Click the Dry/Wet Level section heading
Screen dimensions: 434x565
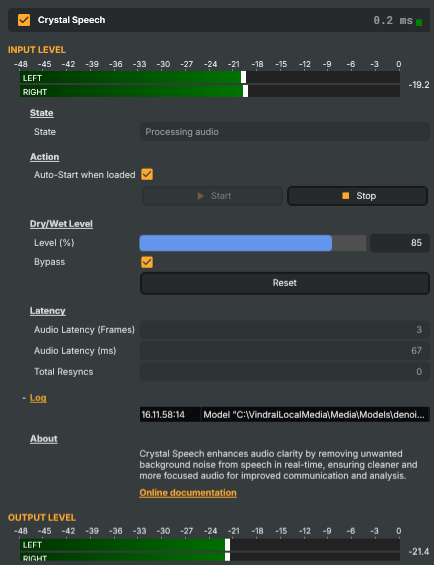[61, 224]
